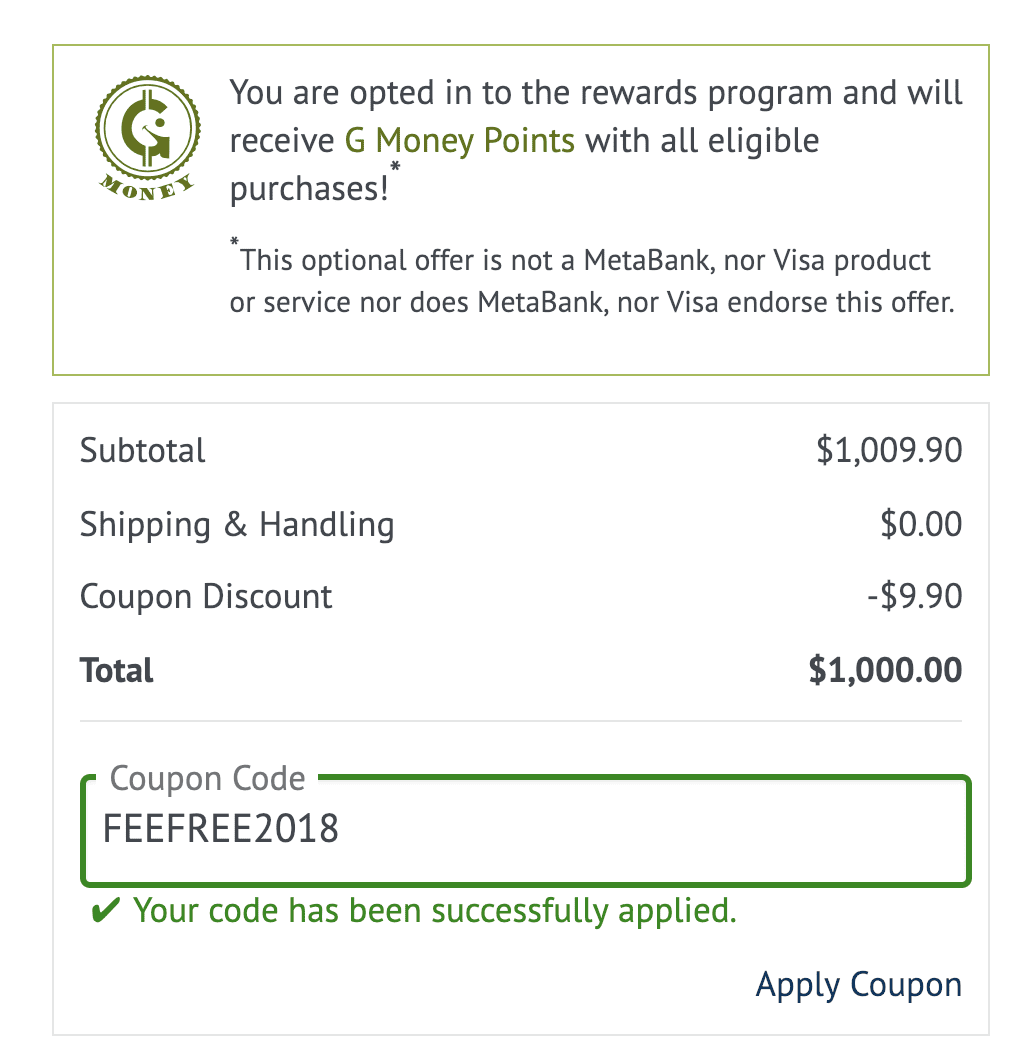
Task: Click the rewards program opted-in message
Action: click(x=596, y=140)
